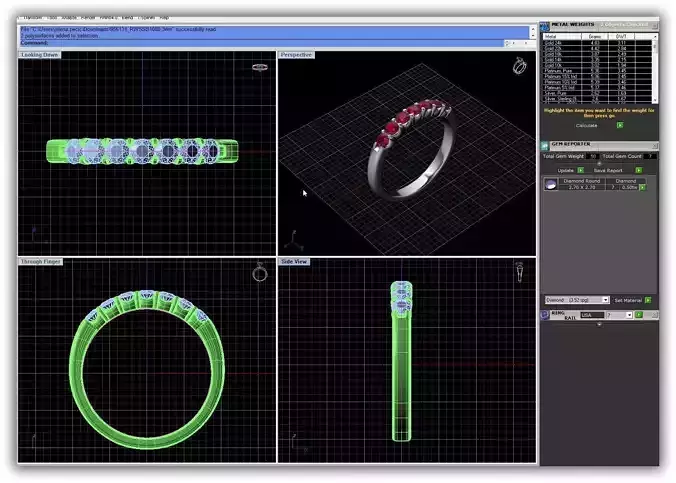Click the gem row in Looking Down view
This screenshot has width=676, height=483.
click(x=142, y=151)
